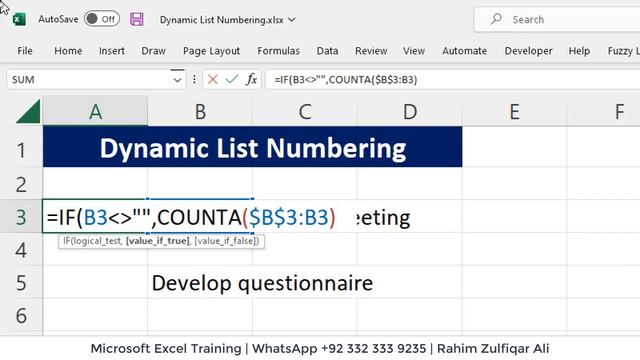Select cell A5
The image size is (640, 360).
pyautogui.click(x=95, y=282)
